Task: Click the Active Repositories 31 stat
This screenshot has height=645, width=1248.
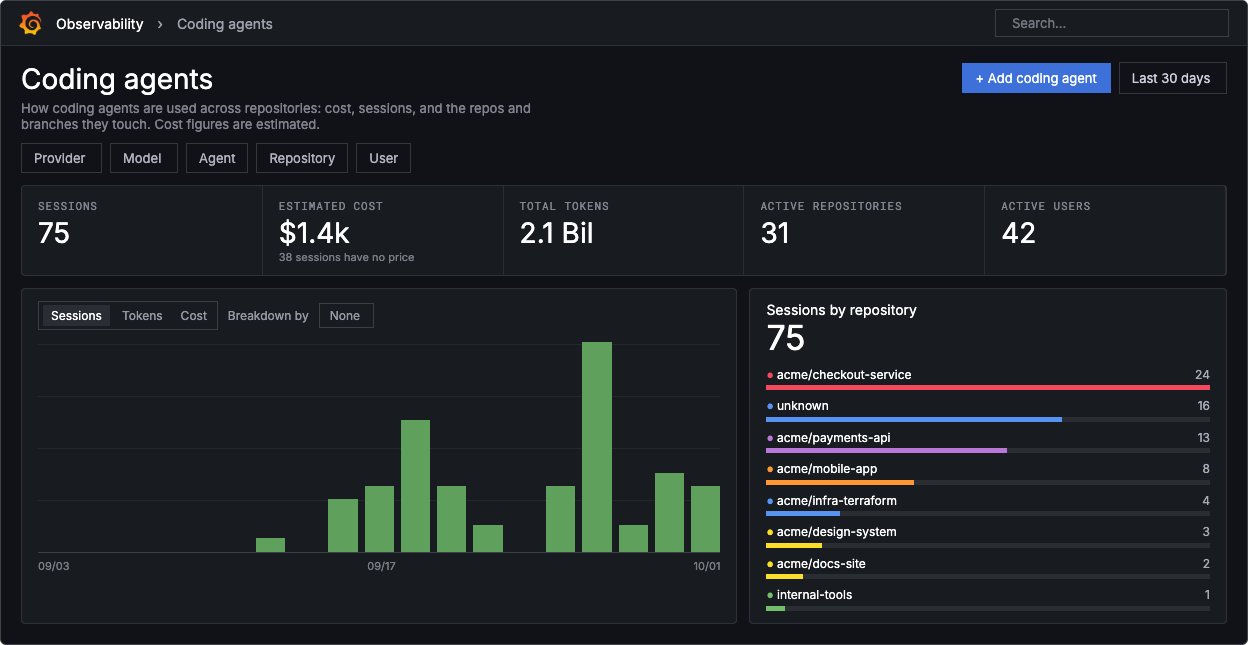Action: point(775,233)
